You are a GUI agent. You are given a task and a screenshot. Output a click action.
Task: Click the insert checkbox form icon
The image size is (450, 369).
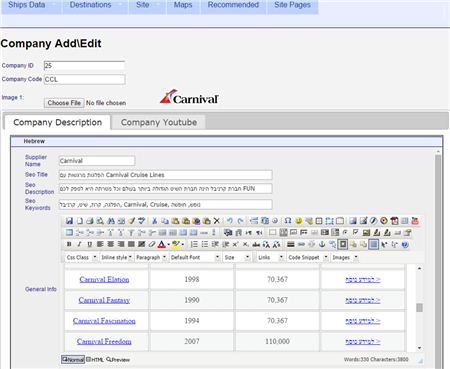pos(356,232)
